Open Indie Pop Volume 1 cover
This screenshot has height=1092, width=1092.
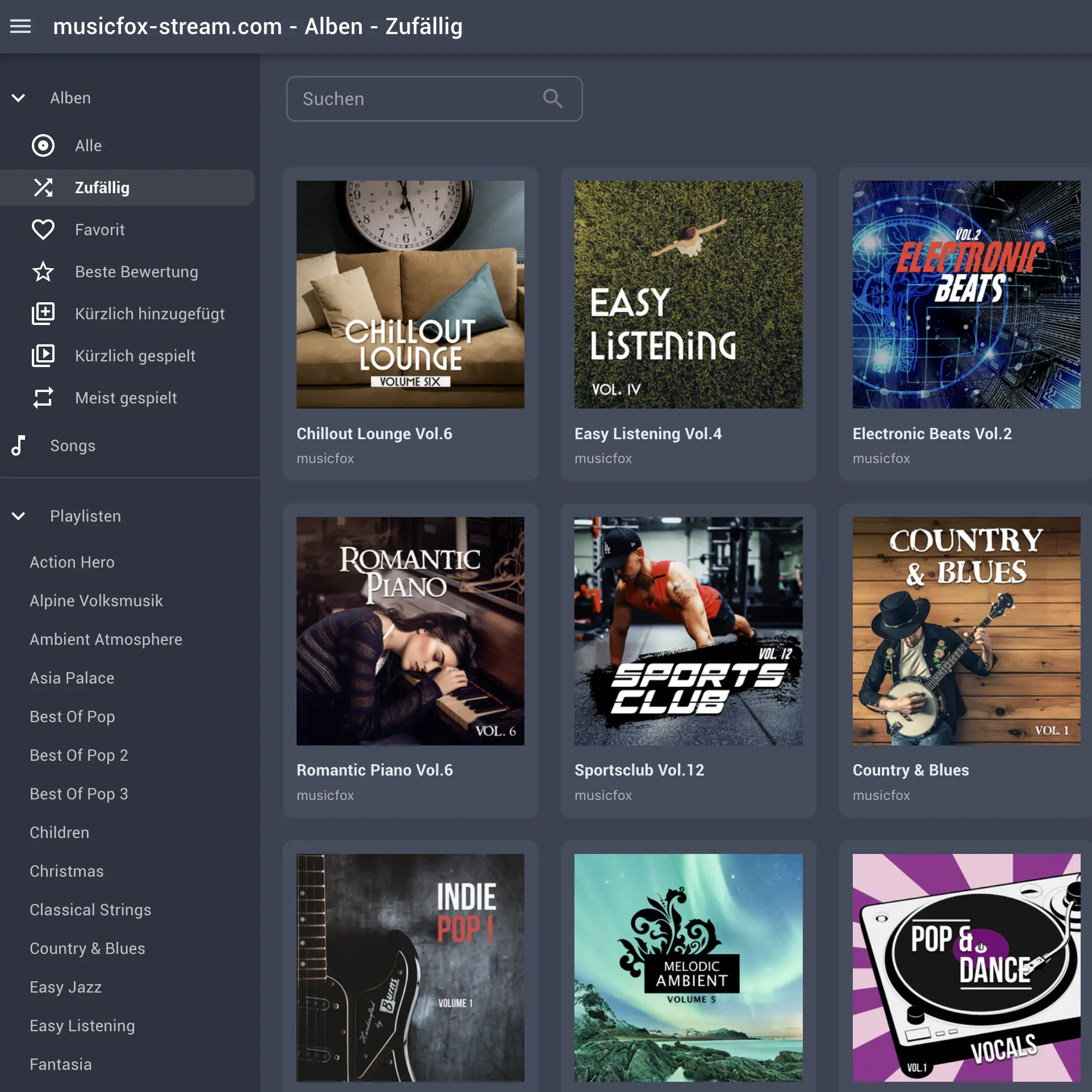pos(410,968)
